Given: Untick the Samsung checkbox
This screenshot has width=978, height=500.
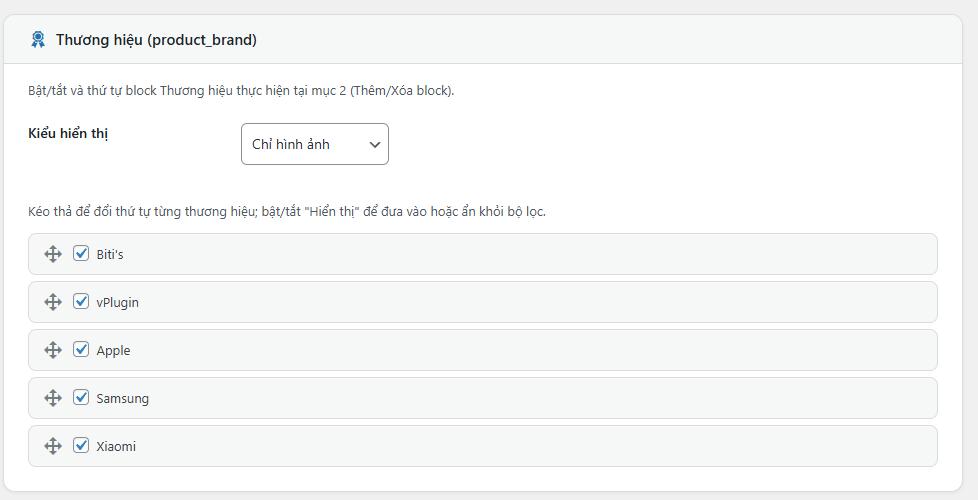Looking at the screenshot, I should (x=81, y=398).
